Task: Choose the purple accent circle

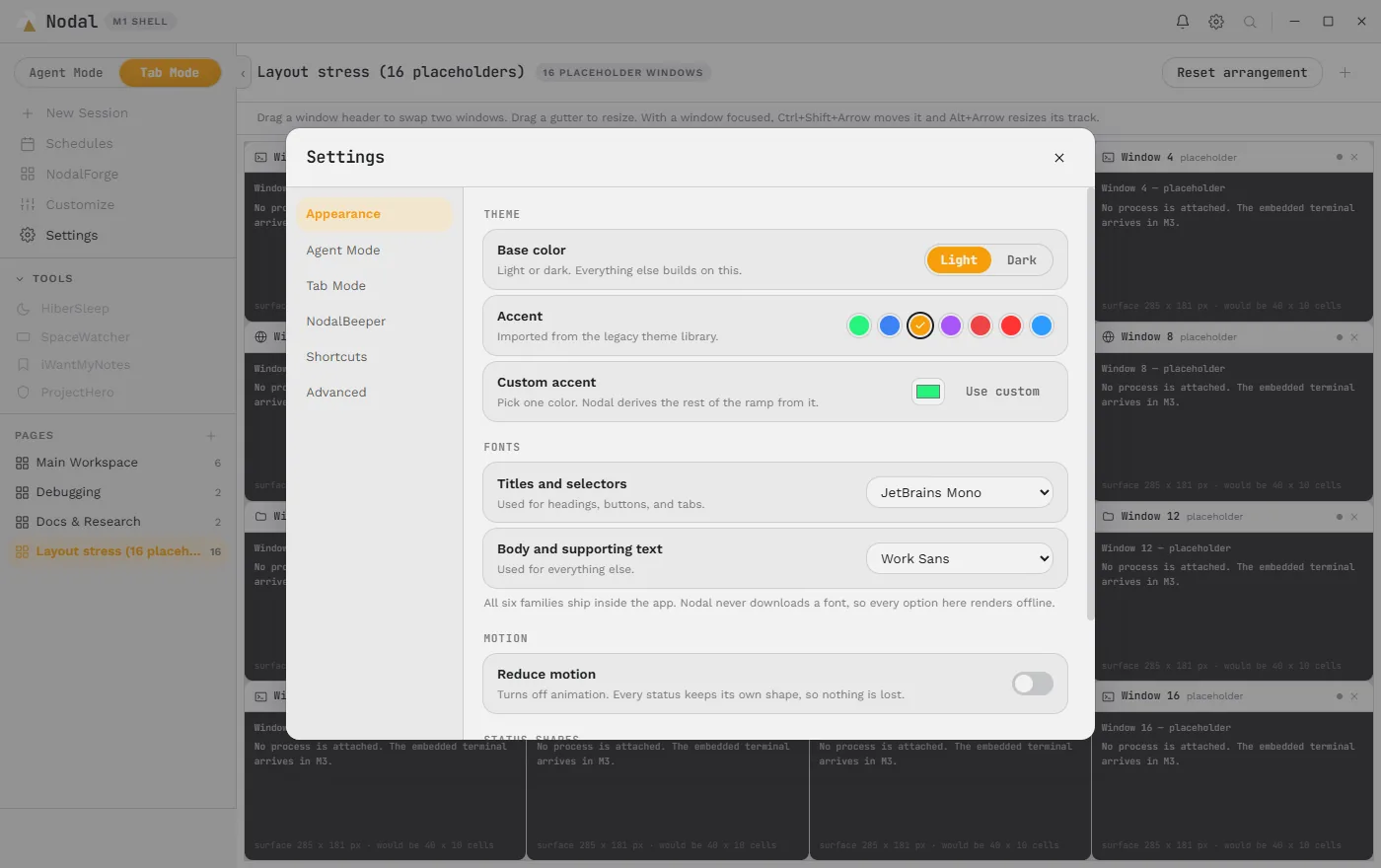Action: (951, 325)
